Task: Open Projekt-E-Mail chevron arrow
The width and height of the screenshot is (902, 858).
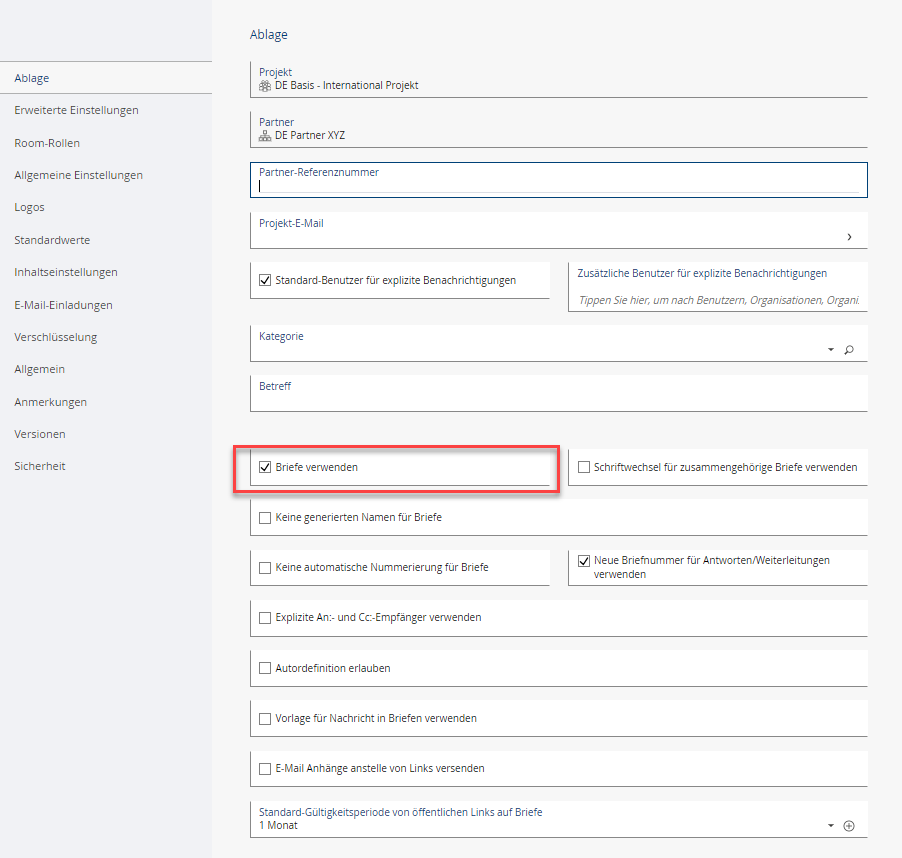Action: [849, 237]
